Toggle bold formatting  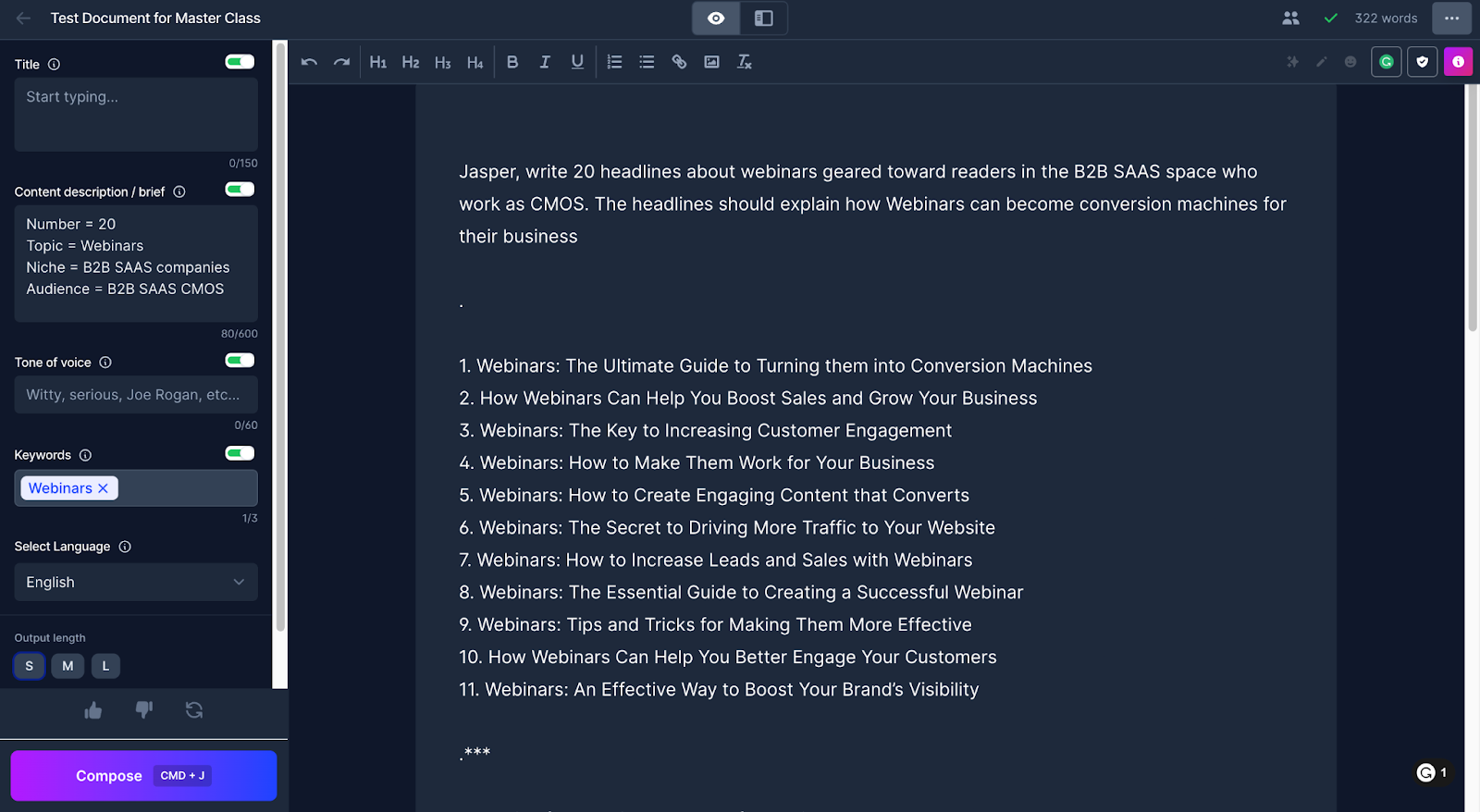[x=512, y=62]
